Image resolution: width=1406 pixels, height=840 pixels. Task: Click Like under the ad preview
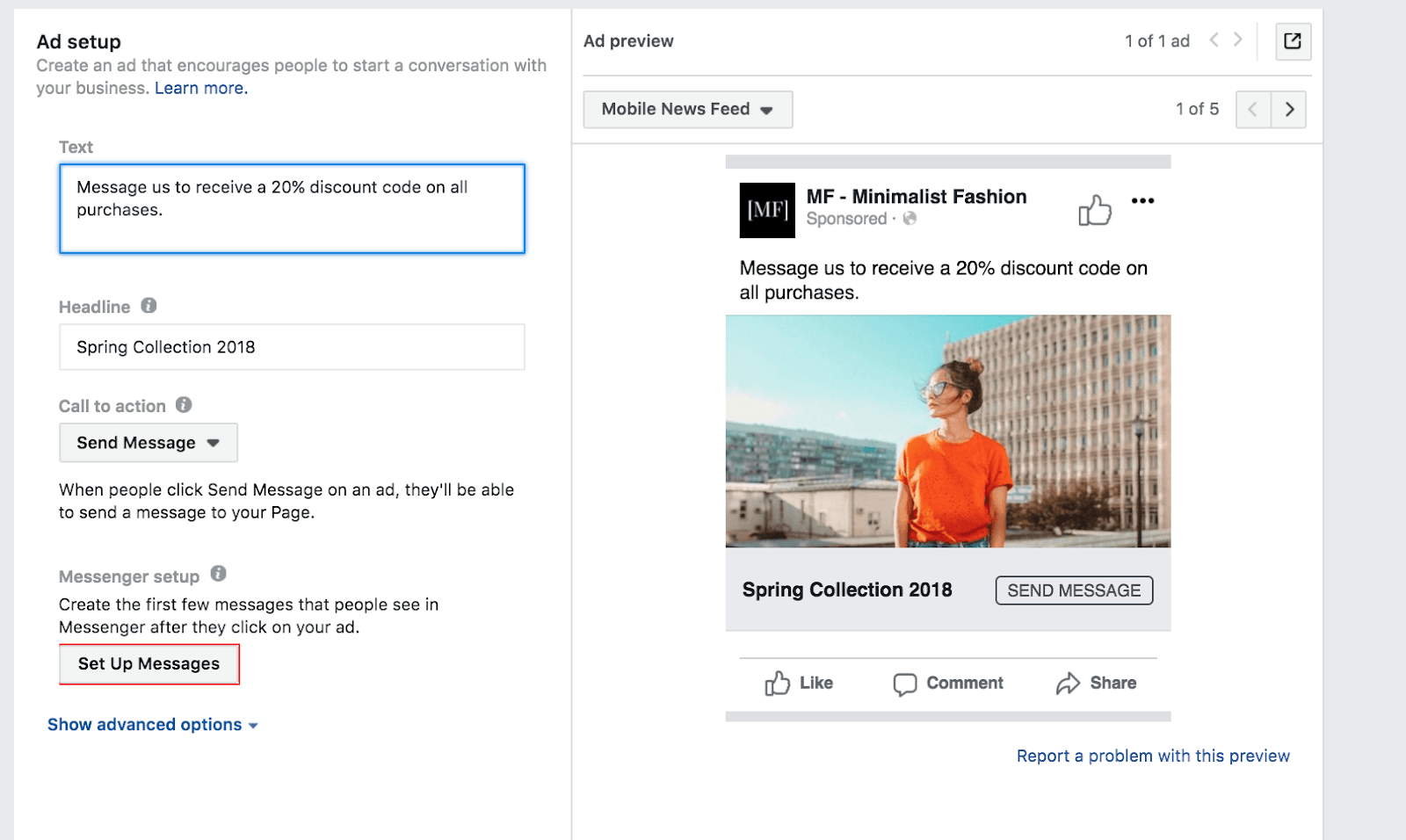(x=799, y=684)
